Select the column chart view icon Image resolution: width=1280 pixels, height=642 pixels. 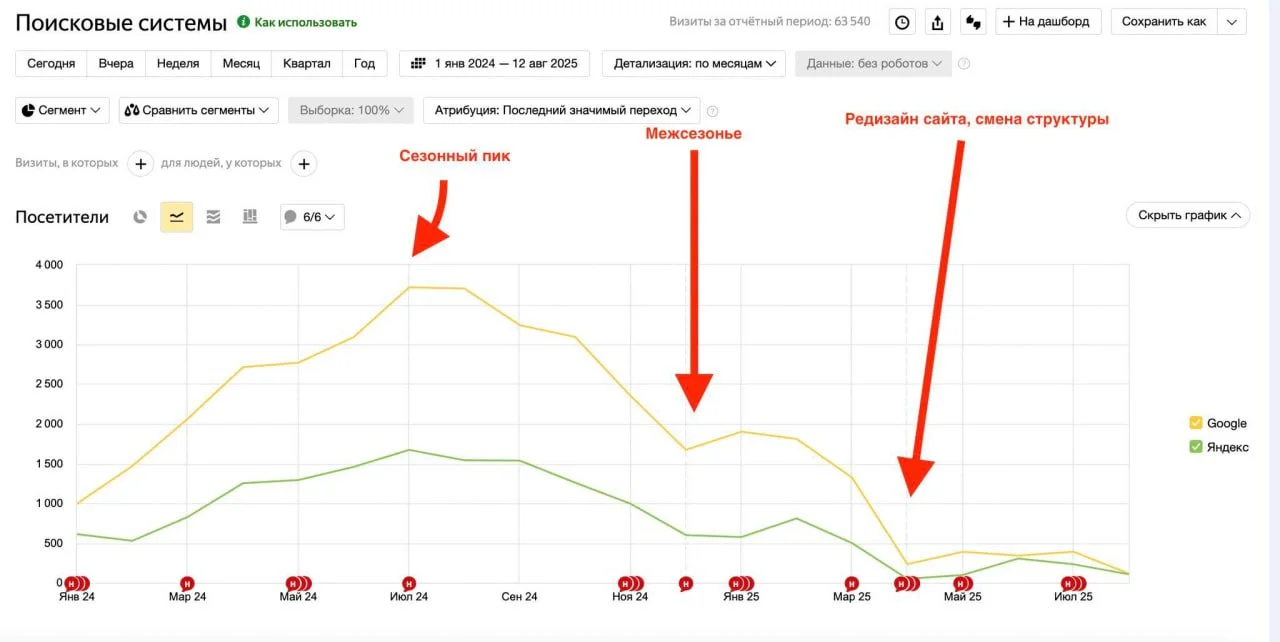[x=250, y=216]
